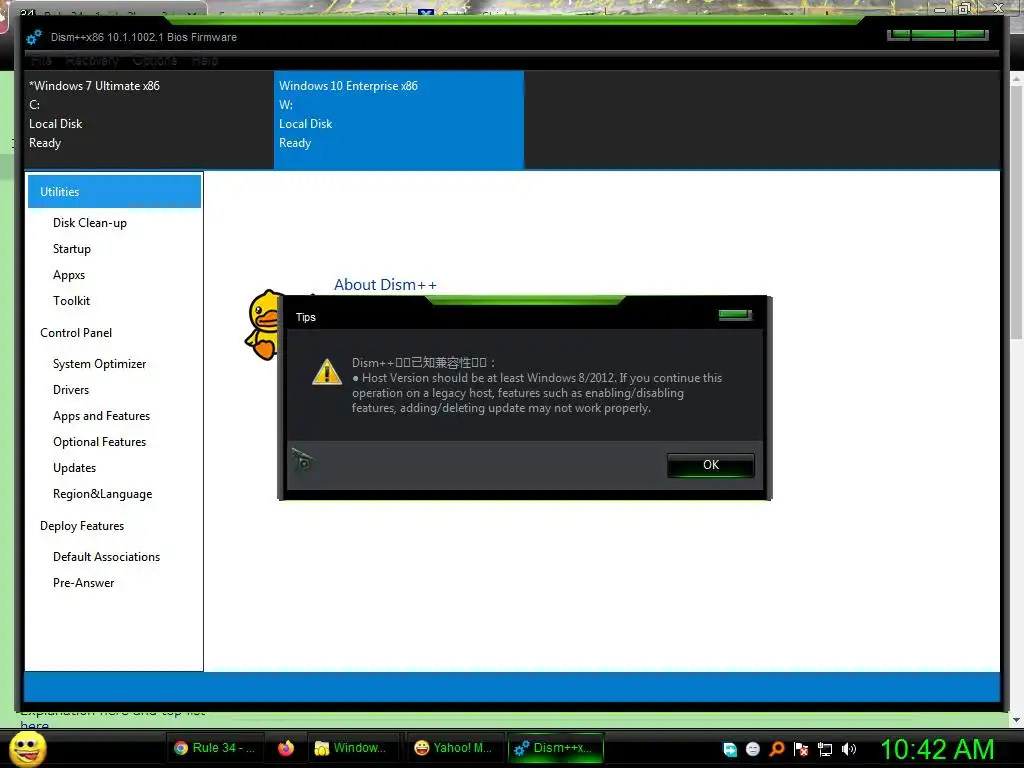Select the Windows 10 Enterprise x86 image tile
Screen dimensions: 1024x768
(x=399, y=120)
